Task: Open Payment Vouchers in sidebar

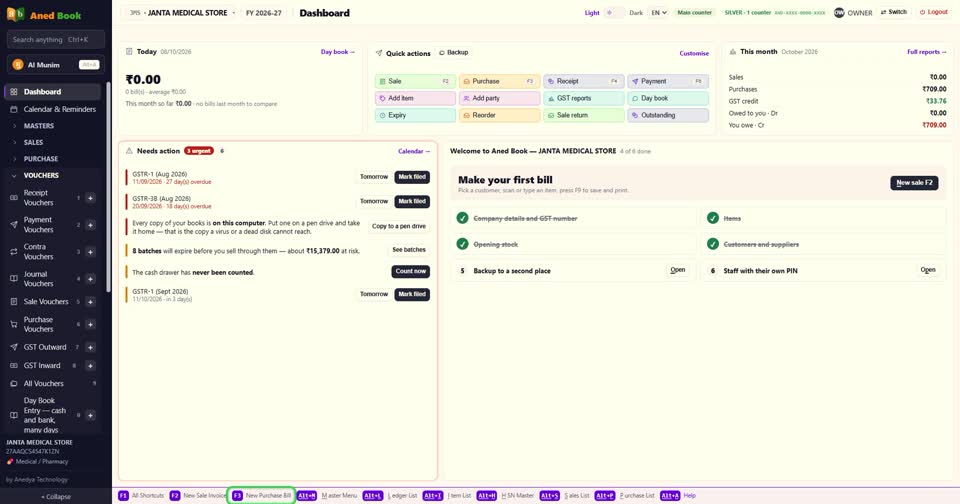Action: click(x=39, y=225)
